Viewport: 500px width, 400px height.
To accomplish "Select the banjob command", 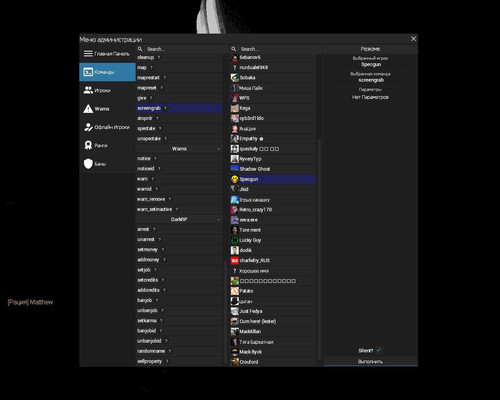I will click(179, 300).
